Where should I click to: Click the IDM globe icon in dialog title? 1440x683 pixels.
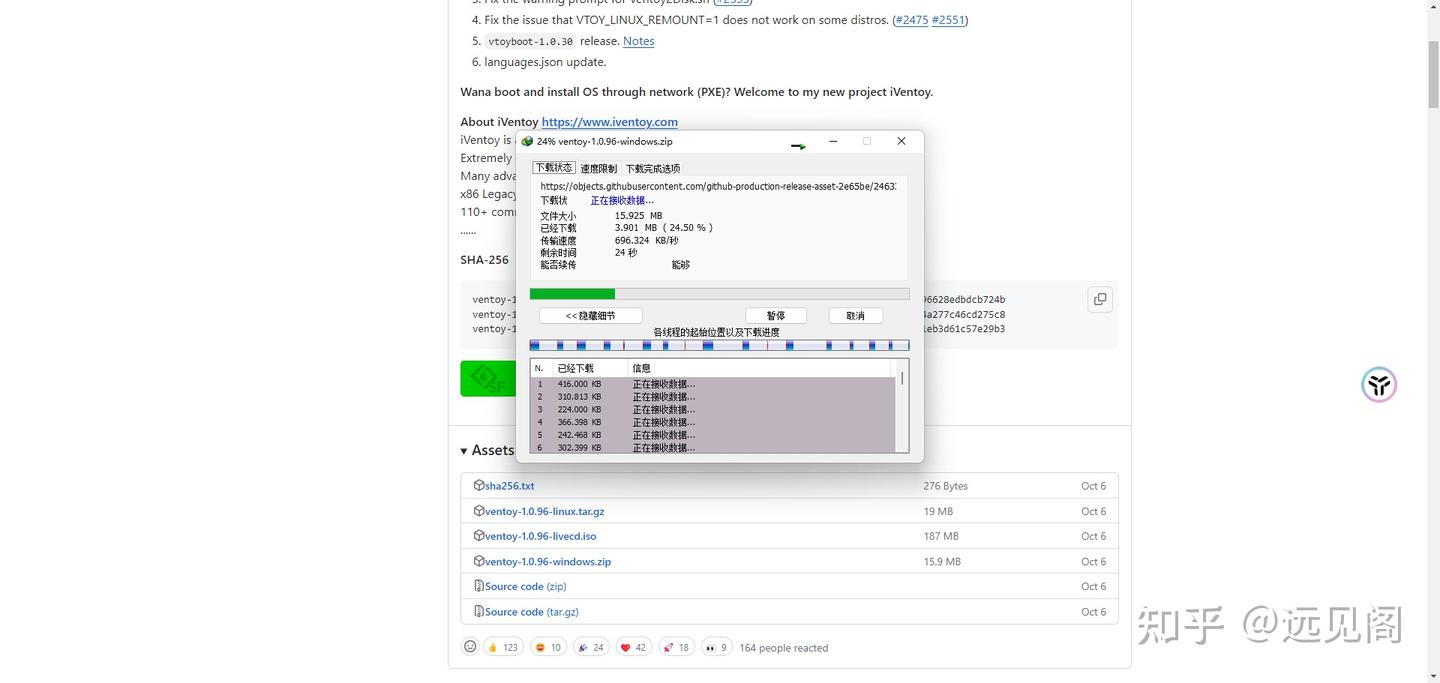(x=528, y=142)
